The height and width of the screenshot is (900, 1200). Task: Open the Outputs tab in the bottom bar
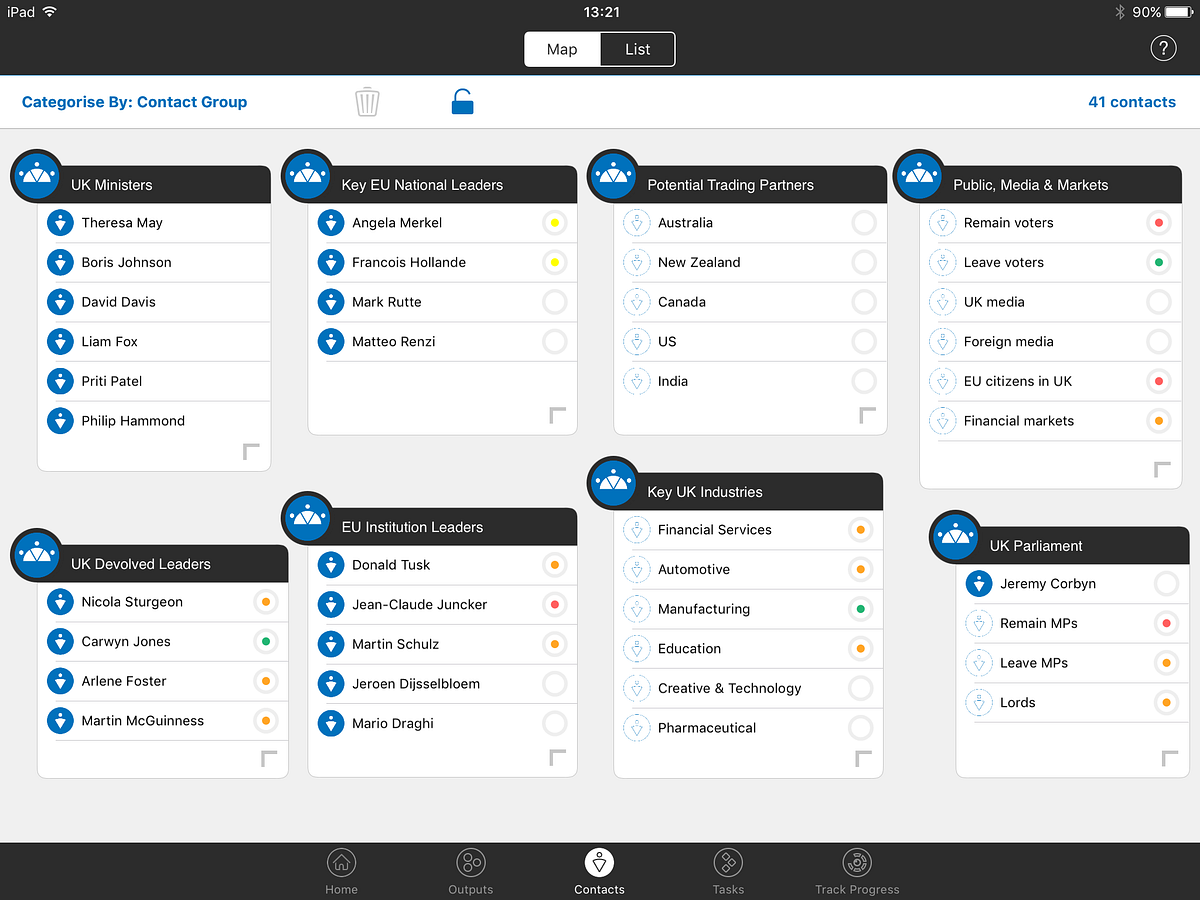point(470,871)
